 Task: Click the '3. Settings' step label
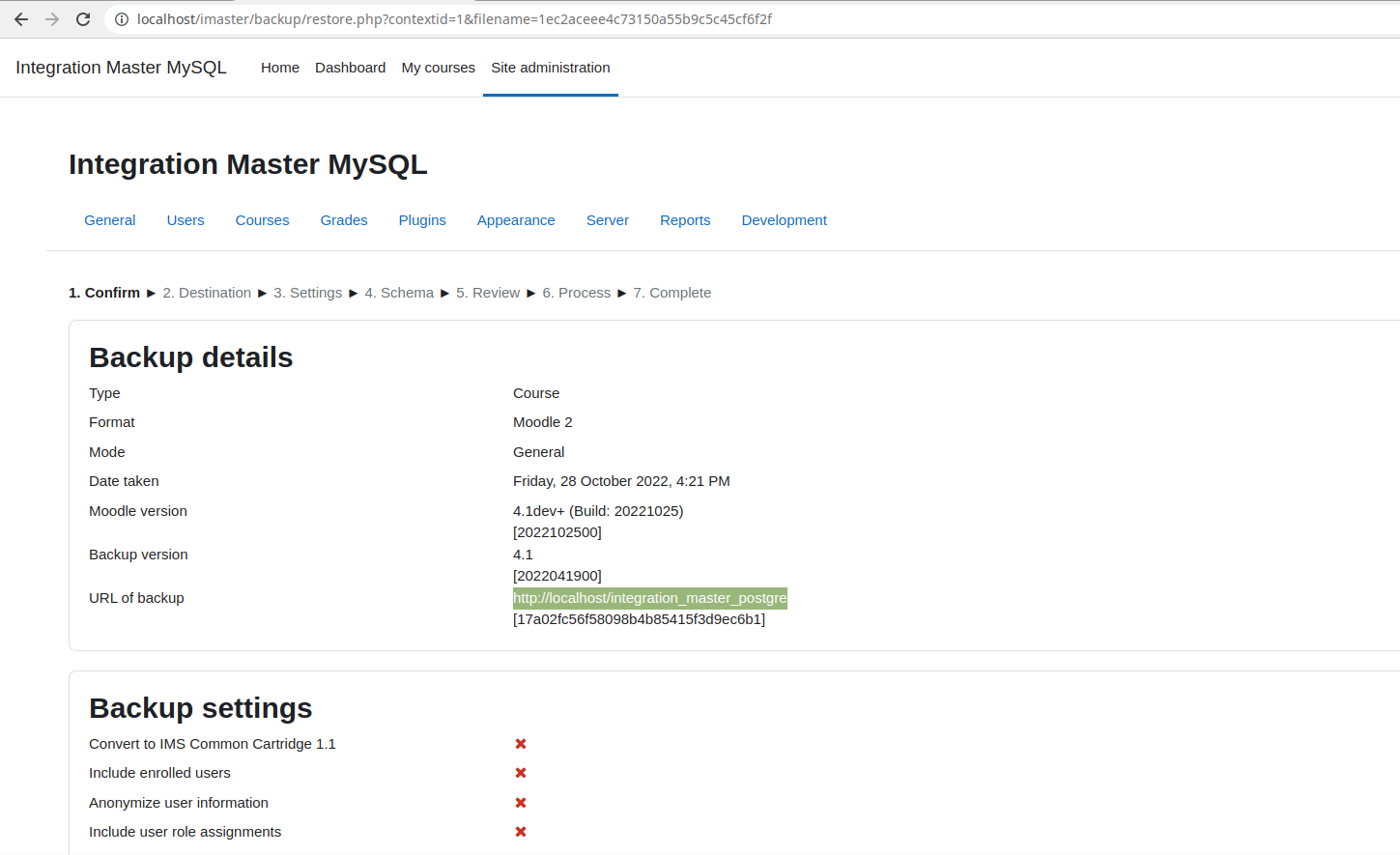tap(308, 293)
